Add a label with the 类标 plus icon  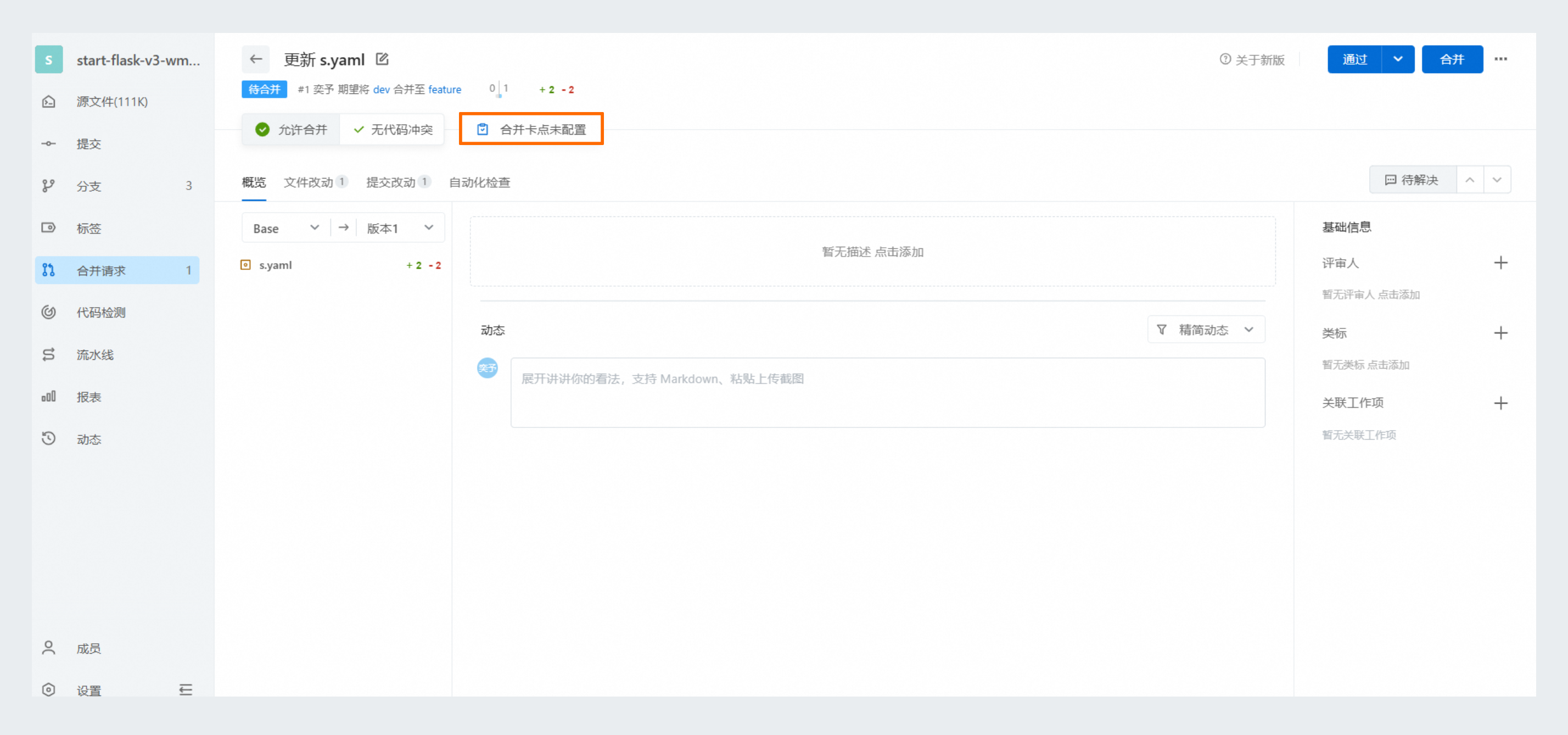coord(1500,332)
